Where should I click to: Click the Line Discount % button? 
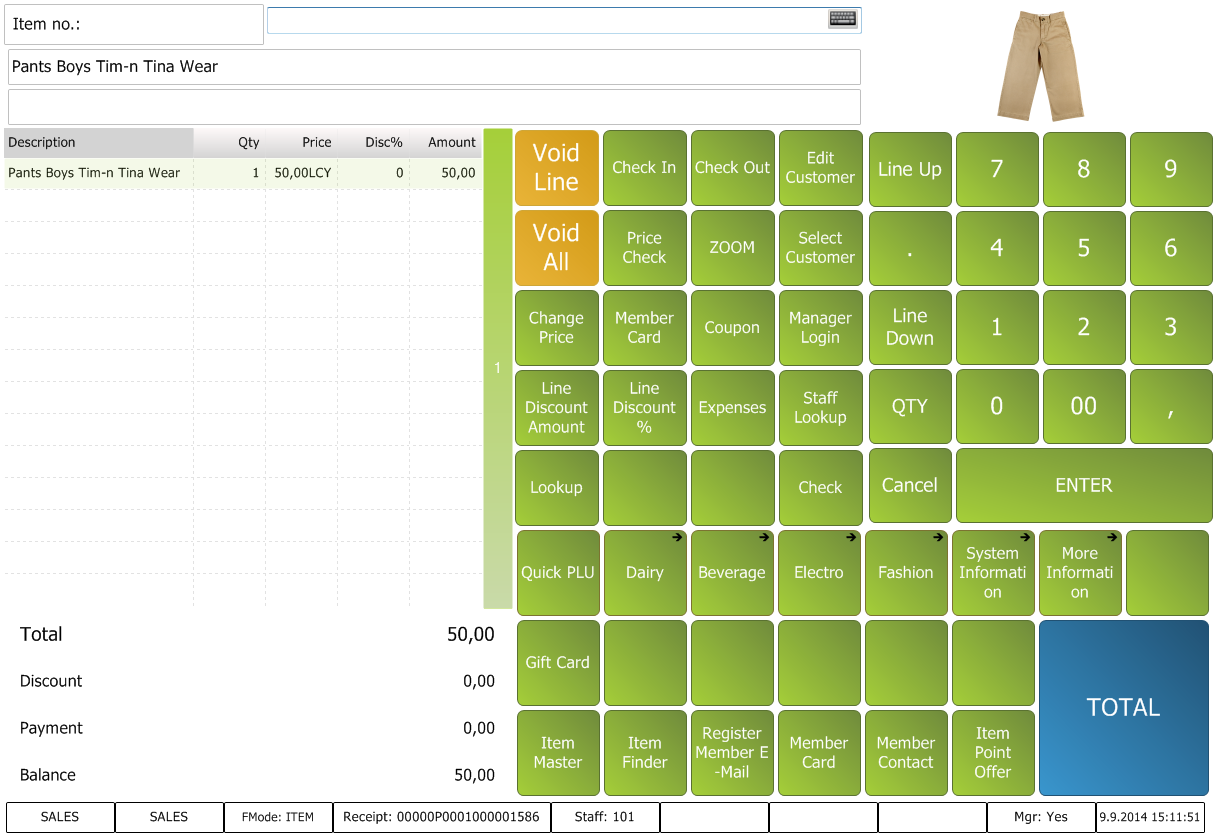pyautogui.click(x=645, y=408)
